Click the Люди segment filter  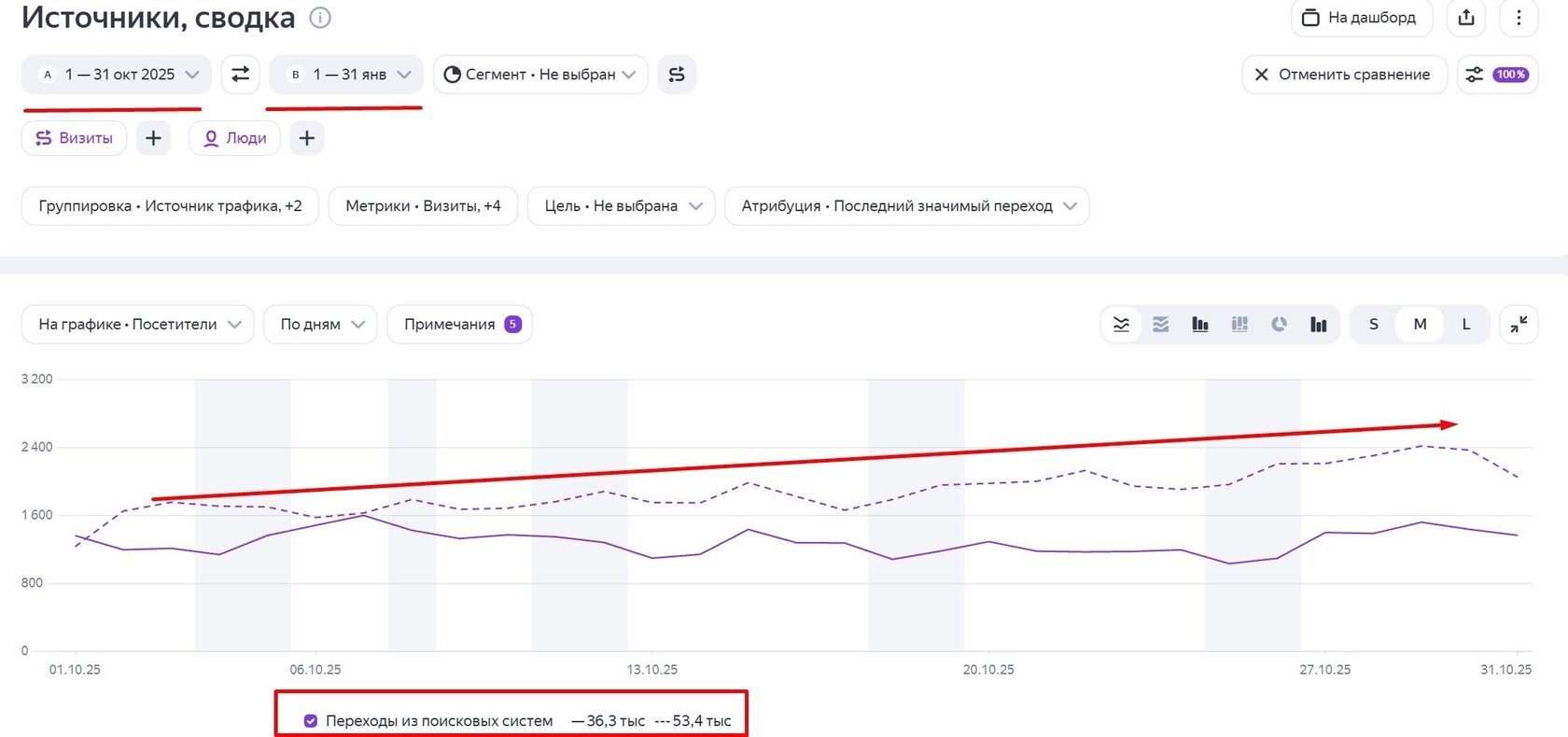(x=235, y=138)
